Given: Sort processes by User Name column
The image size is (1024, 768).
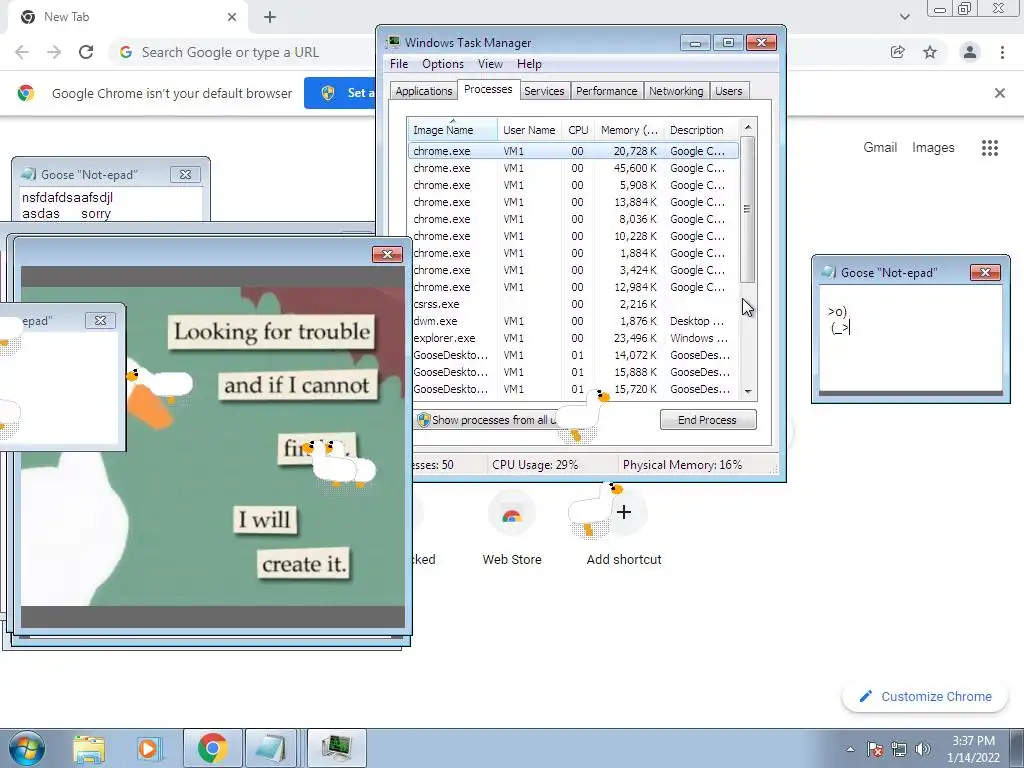Looking at the screenshot, I should [x=529, y=130].
